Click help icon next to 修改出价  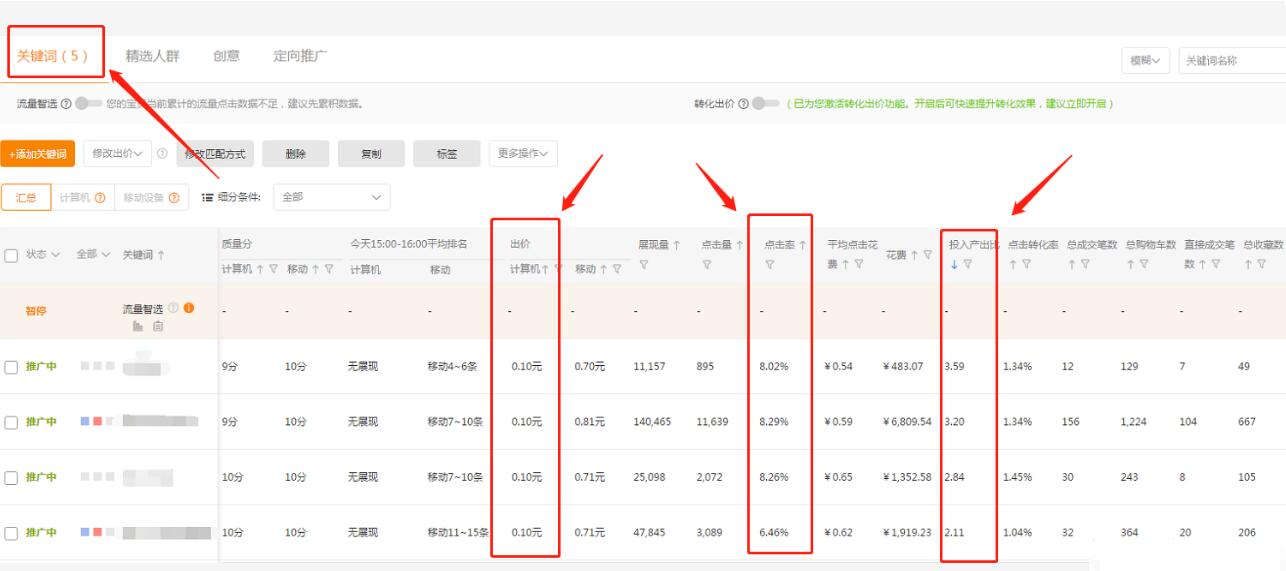point(162,154)
